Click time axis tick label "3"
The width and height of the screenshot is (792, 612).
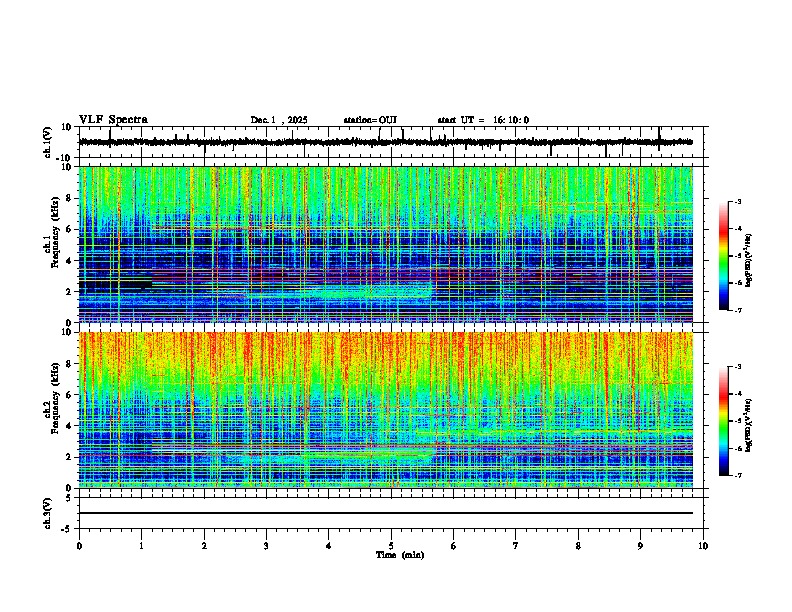(x=266, y=546)
